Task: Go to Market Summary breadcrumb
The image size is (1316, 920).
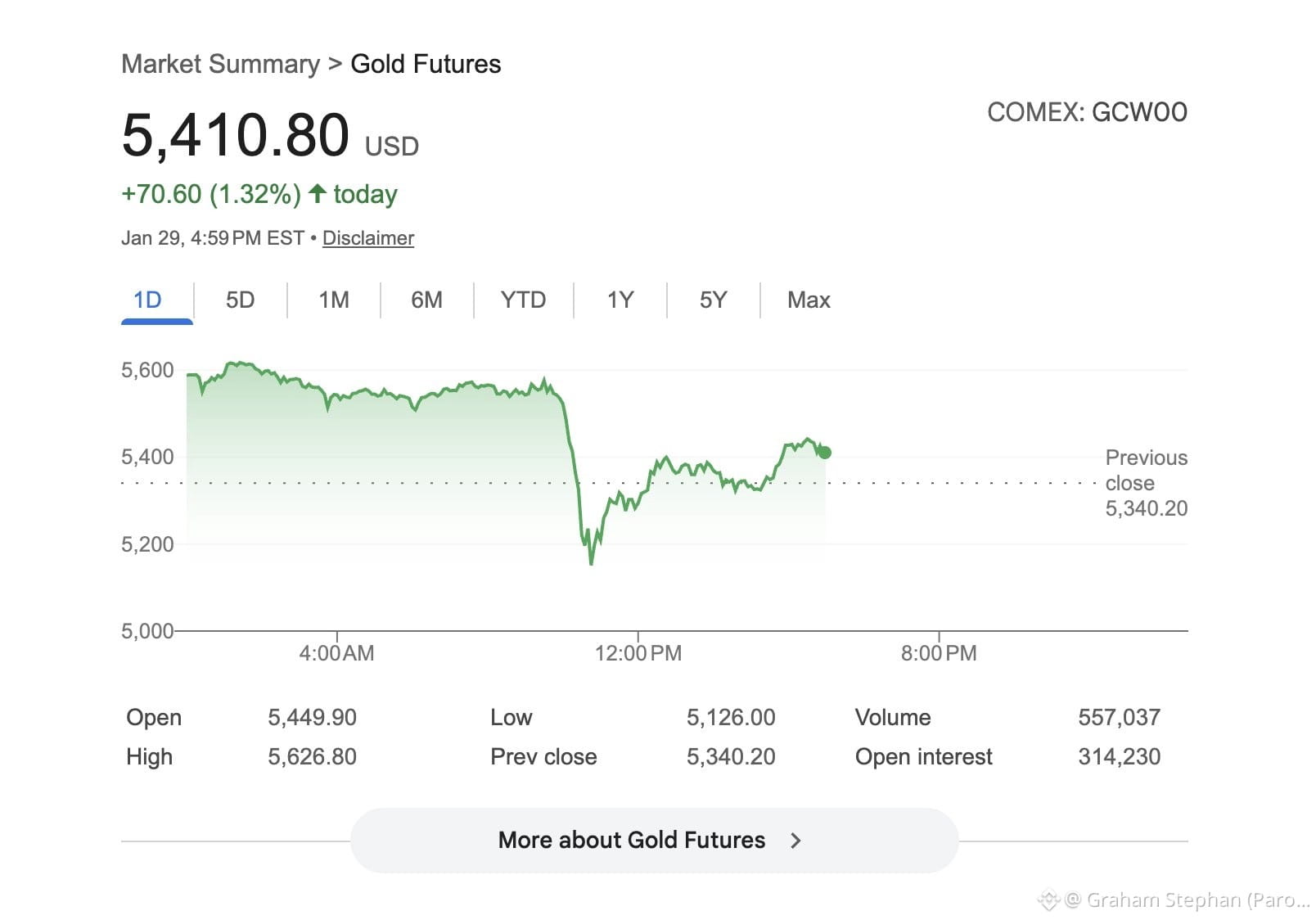Action: (x=220, y=64)
